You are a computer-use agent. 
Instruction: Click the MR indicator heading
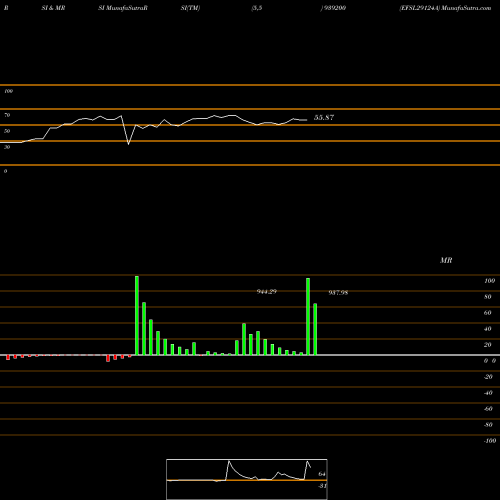coord(446,260)
